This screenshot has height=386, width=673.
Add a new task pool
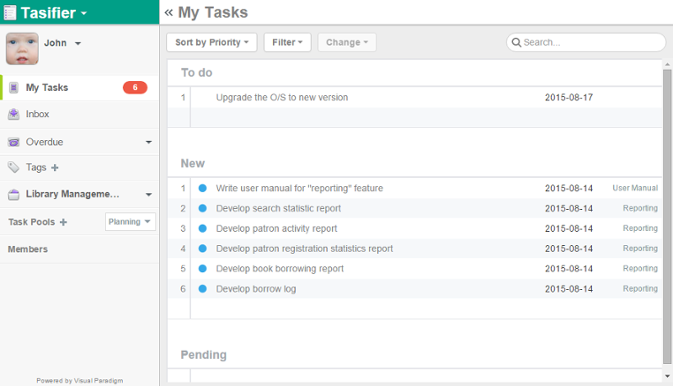tap(63, 222)
